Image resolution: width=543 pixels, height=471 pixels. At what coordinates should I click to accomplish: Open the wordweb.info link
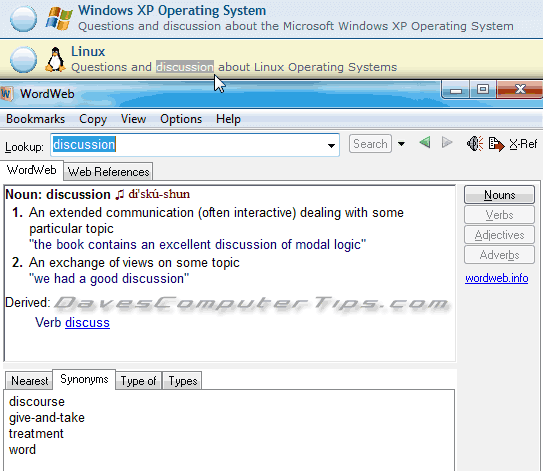pos(497,278)
